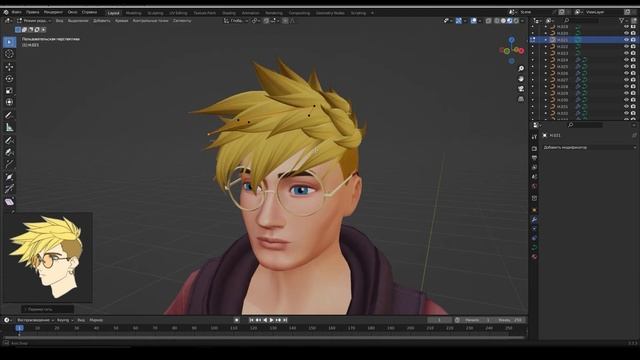Screen dimensions: 640x360
Task: Select the curve Extrude tool
Action: coord(9,164)
